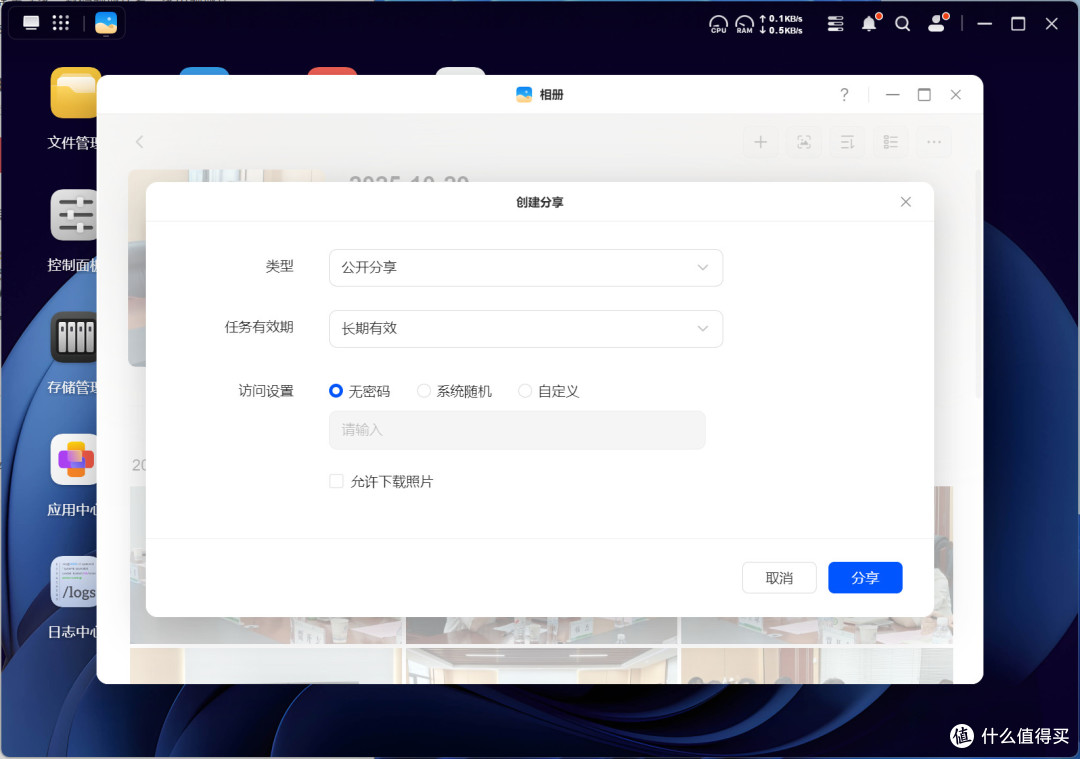Maximize the 相册 window
Screen dimensions: 1080x759
924,95
